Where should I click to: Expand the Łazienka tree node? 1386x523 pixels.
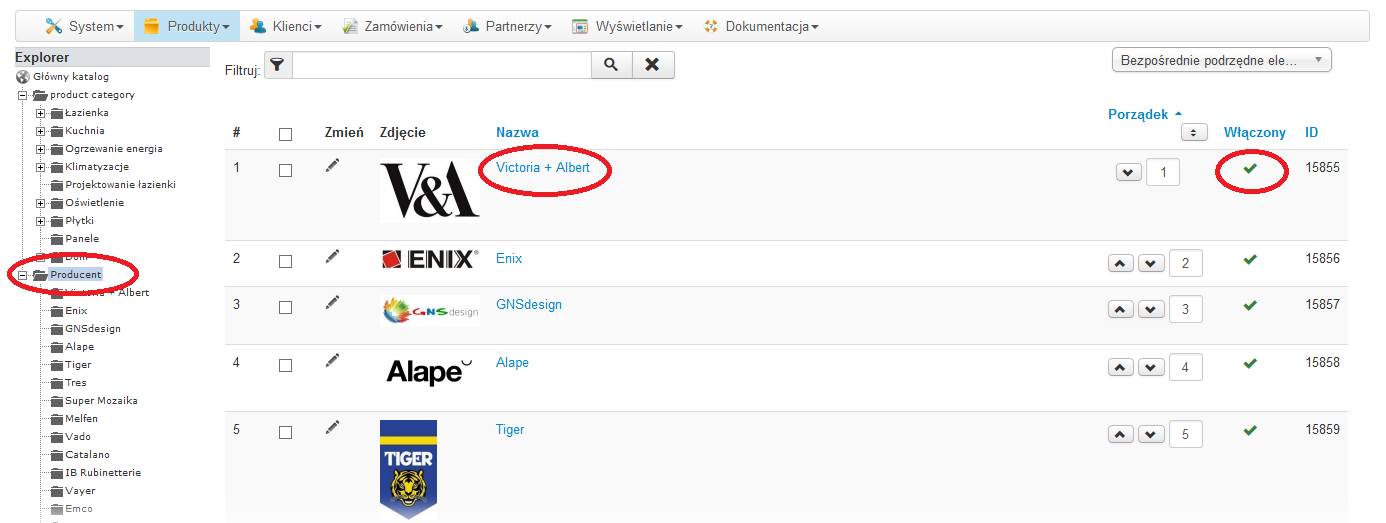pos(41,113)
